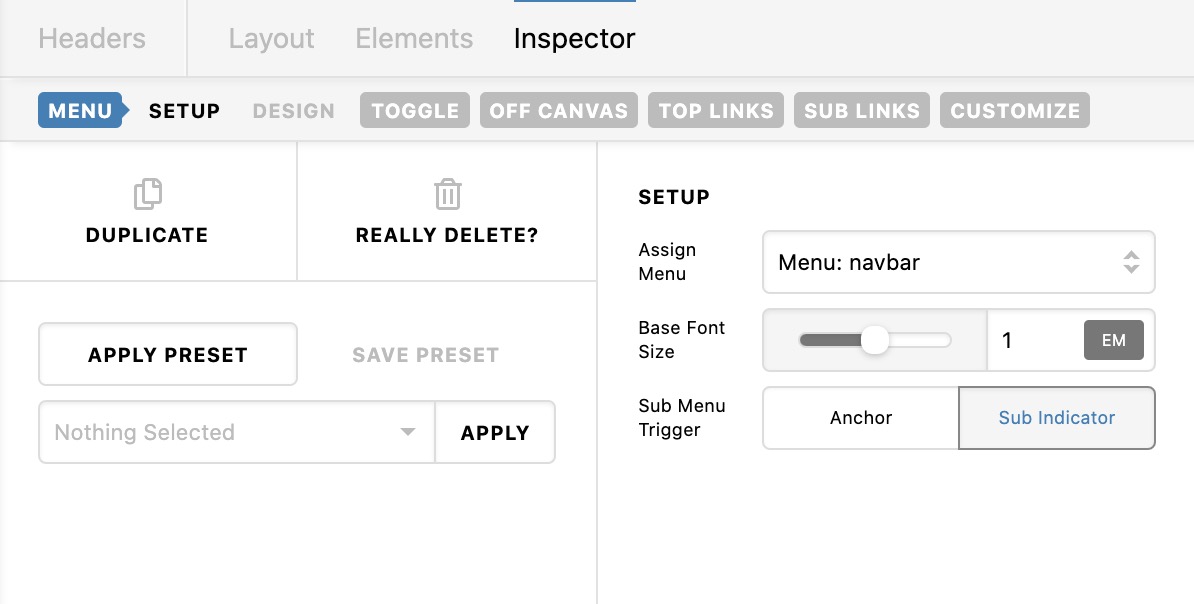
Task: Toggle the EM unit button
Action: coord(1113,340)
